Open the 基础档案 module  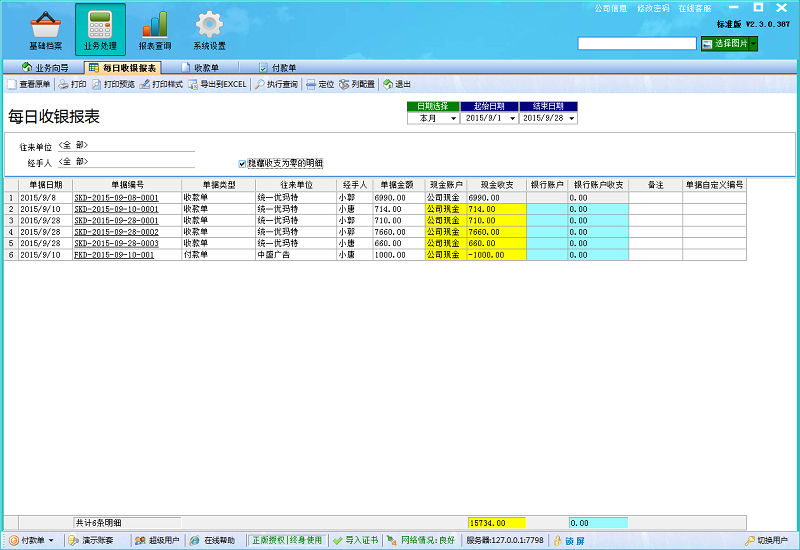pyautogui.click(x=45, y=30)
